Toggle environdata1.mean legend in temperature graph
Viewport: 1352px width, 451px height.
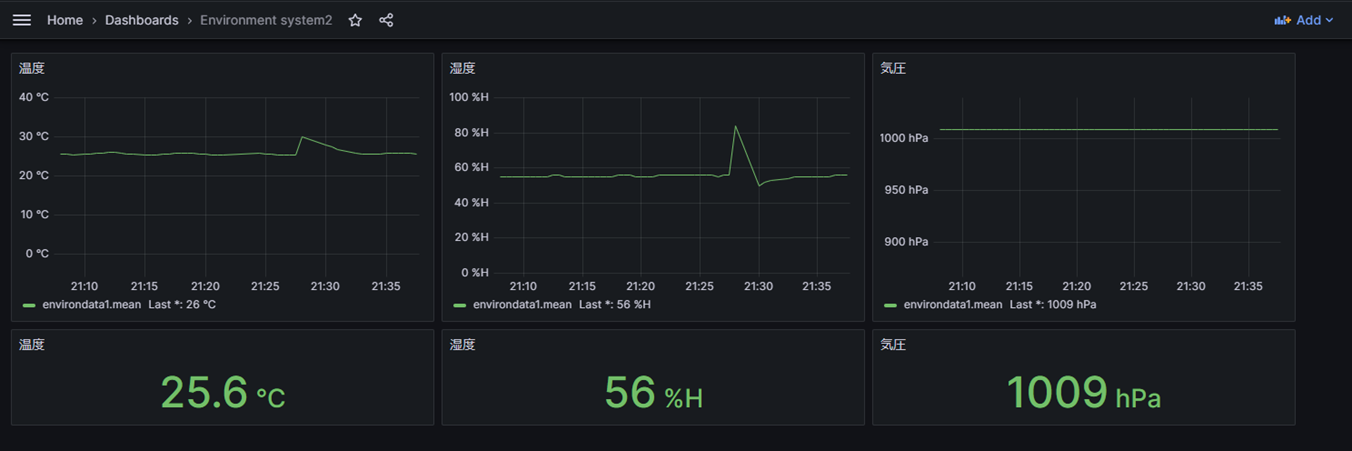[91, 304]
